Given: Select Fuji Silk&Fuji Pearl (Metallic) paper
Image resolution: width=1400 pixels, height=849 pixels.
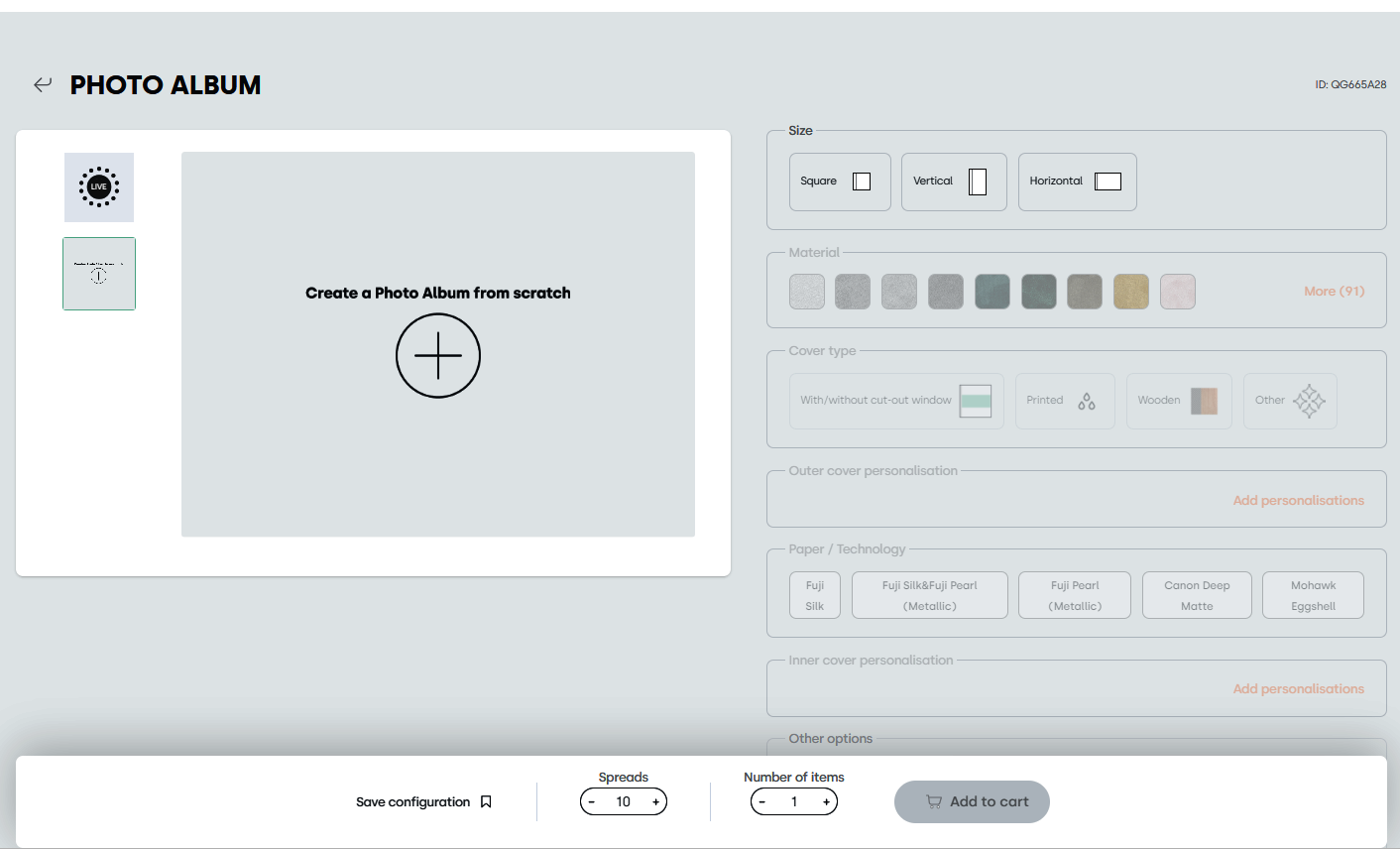Looking at the screenshot, I should pos(930,595).
